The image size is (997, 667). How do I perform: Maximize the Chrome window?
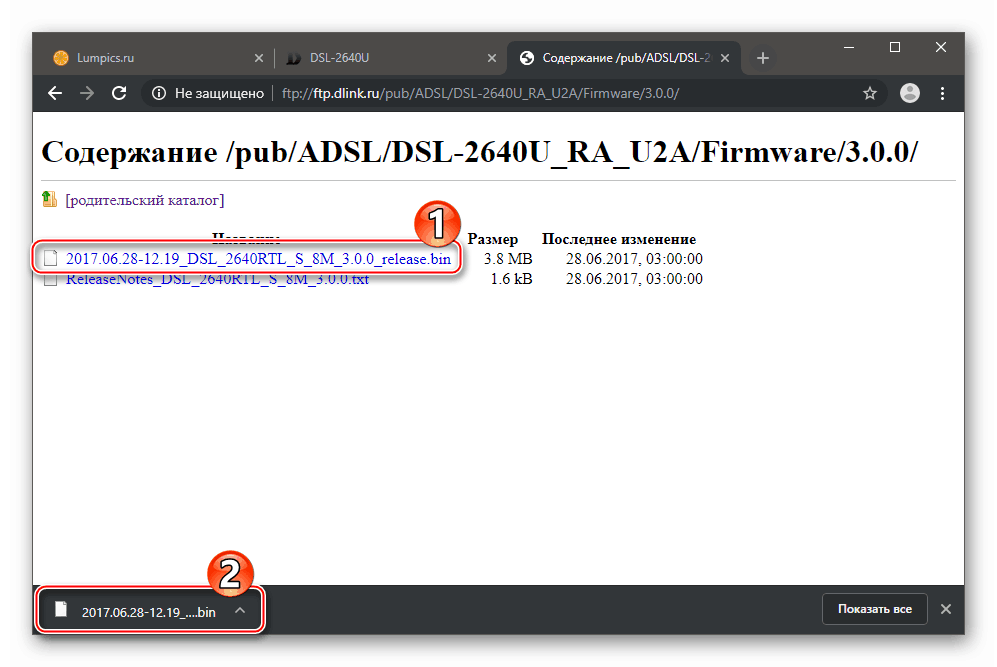click(x=895, y=48)
